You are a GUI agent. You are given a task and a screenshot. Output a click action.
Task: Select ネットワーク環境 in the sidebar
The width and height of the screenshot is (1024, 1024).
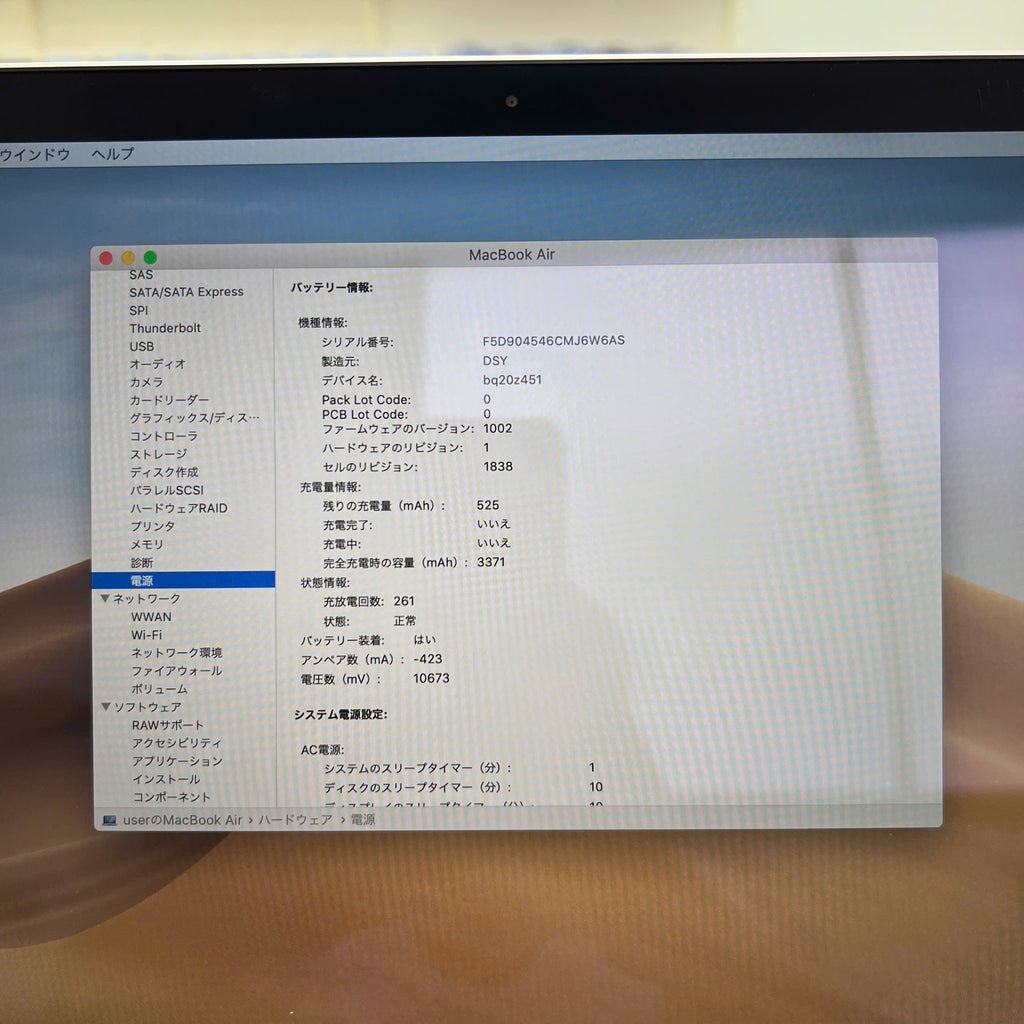point(176,652)
